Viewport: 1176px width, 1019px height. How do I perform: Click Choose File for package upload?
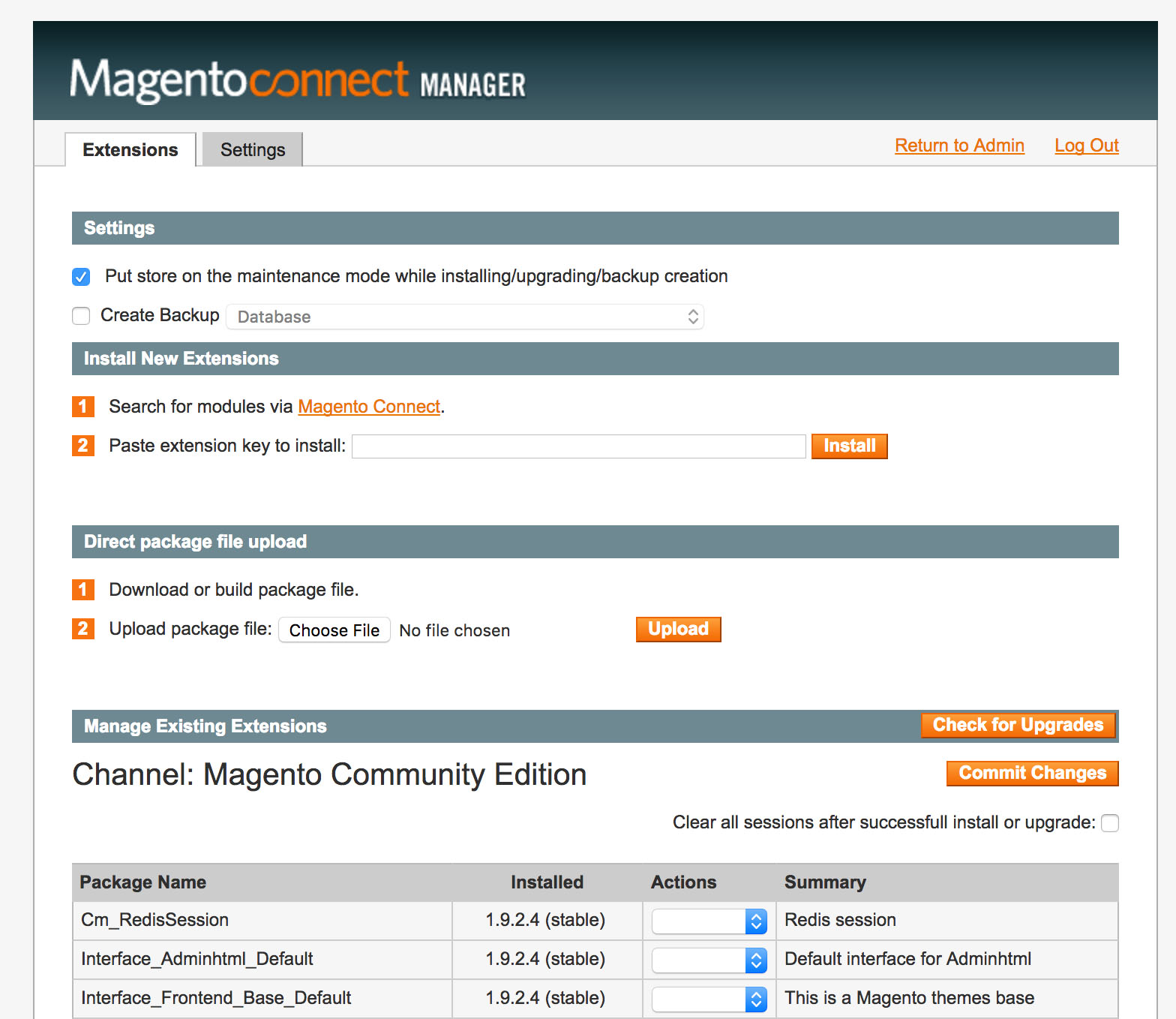(x=334, y=630)
